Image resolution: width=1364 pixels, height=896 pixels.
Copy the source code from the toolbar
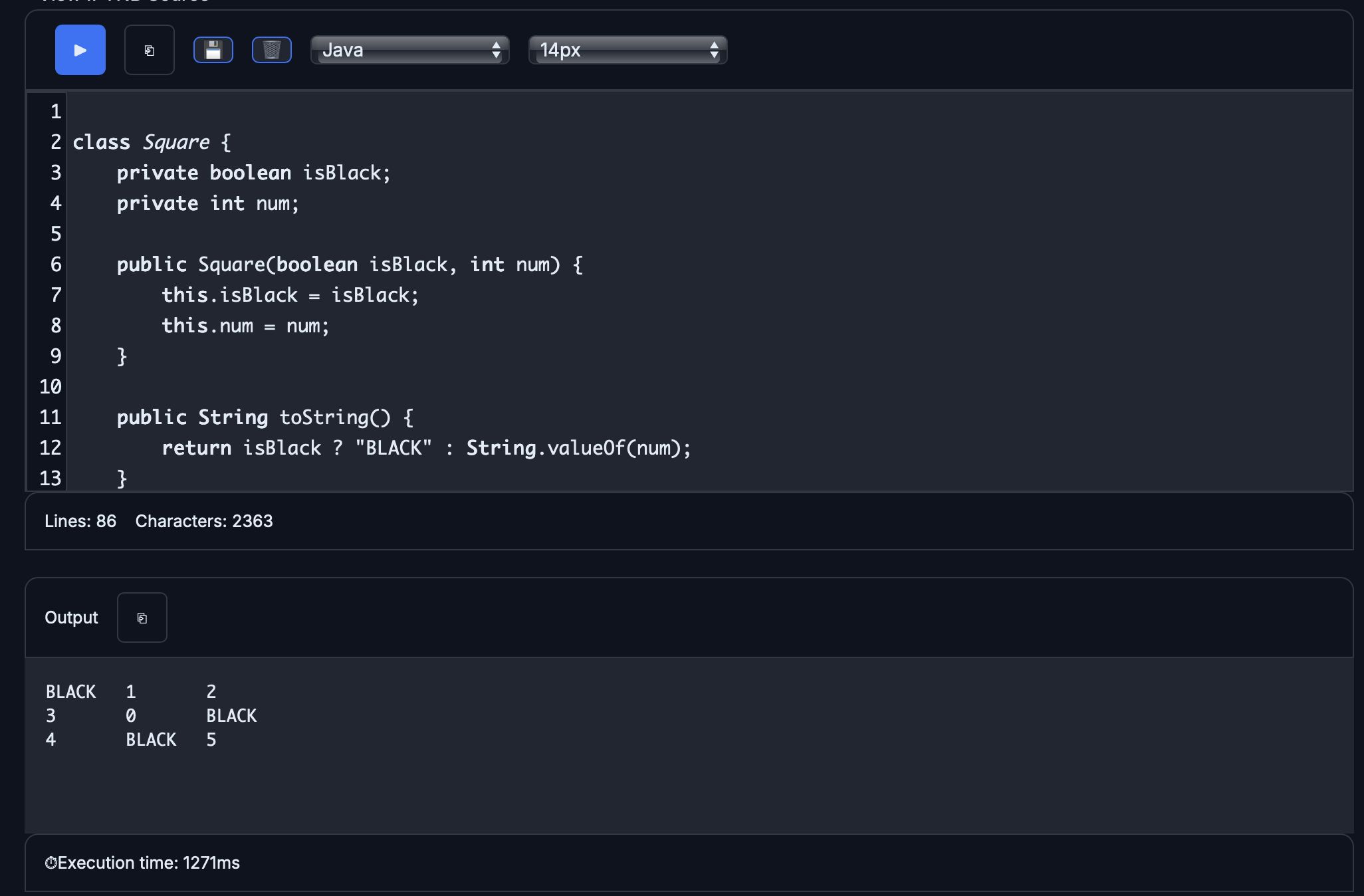pyautogui.click(x=150, y=50)
